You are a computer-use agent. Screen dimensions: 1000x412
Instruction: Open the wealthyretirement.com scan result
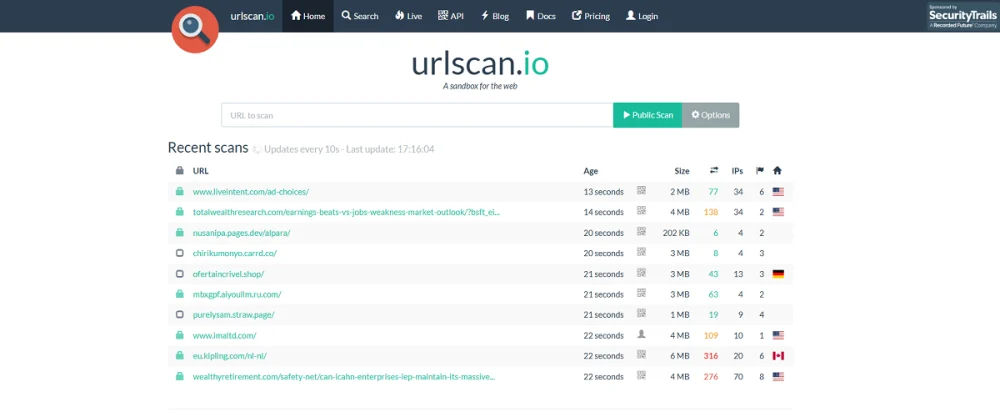pos(344,377)
